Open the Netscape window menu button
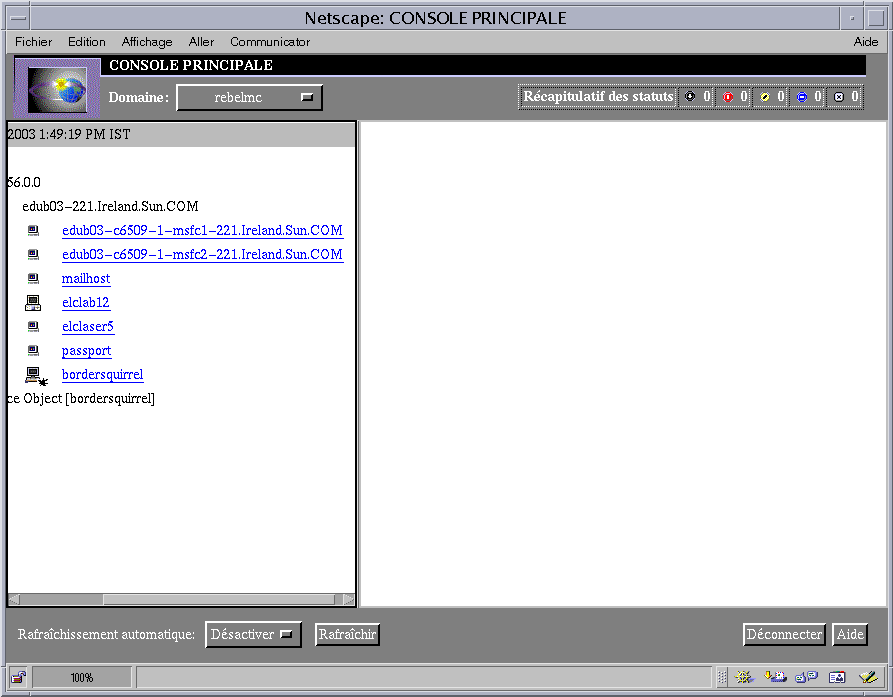This screenshot has width=893, height=697. (x=18, y=18)
